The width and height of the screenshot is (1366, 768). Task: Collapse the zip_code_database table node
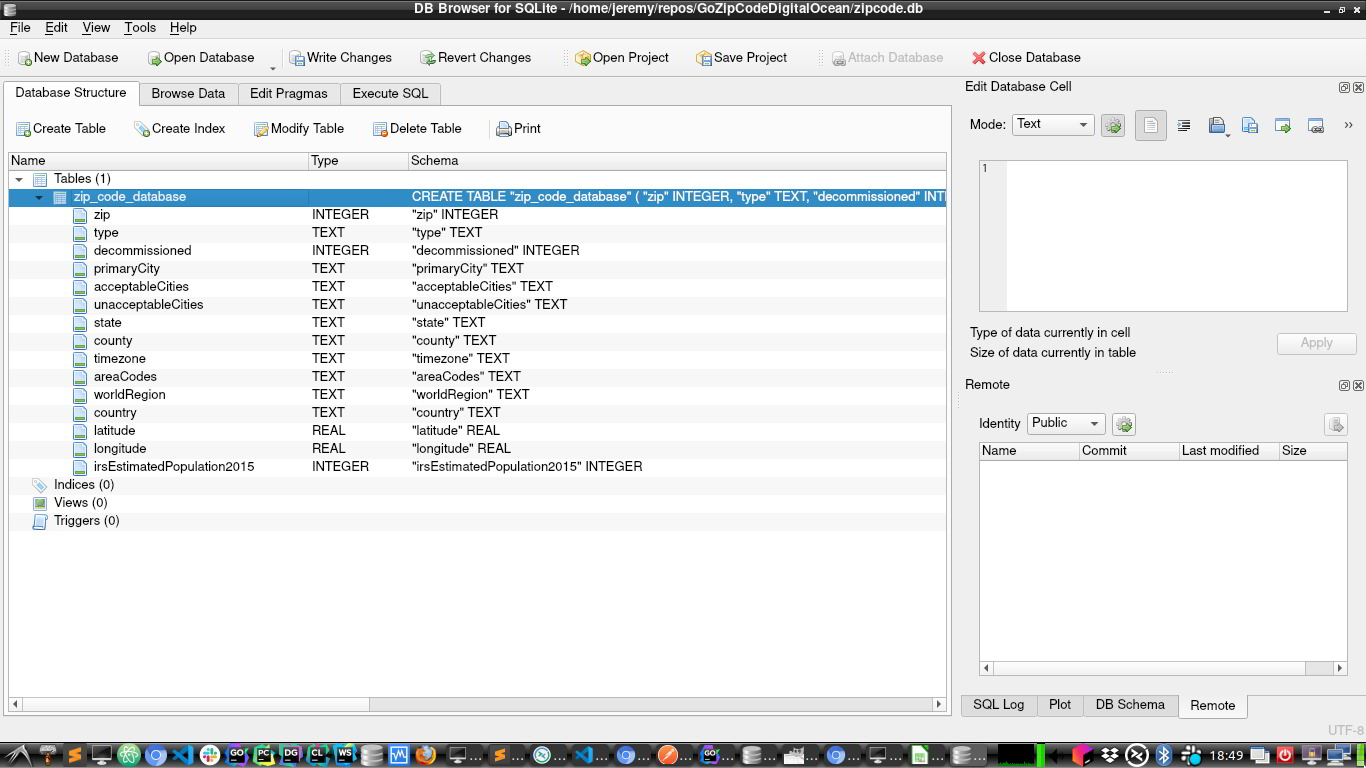pyautogui.click(x=39, y=197)
